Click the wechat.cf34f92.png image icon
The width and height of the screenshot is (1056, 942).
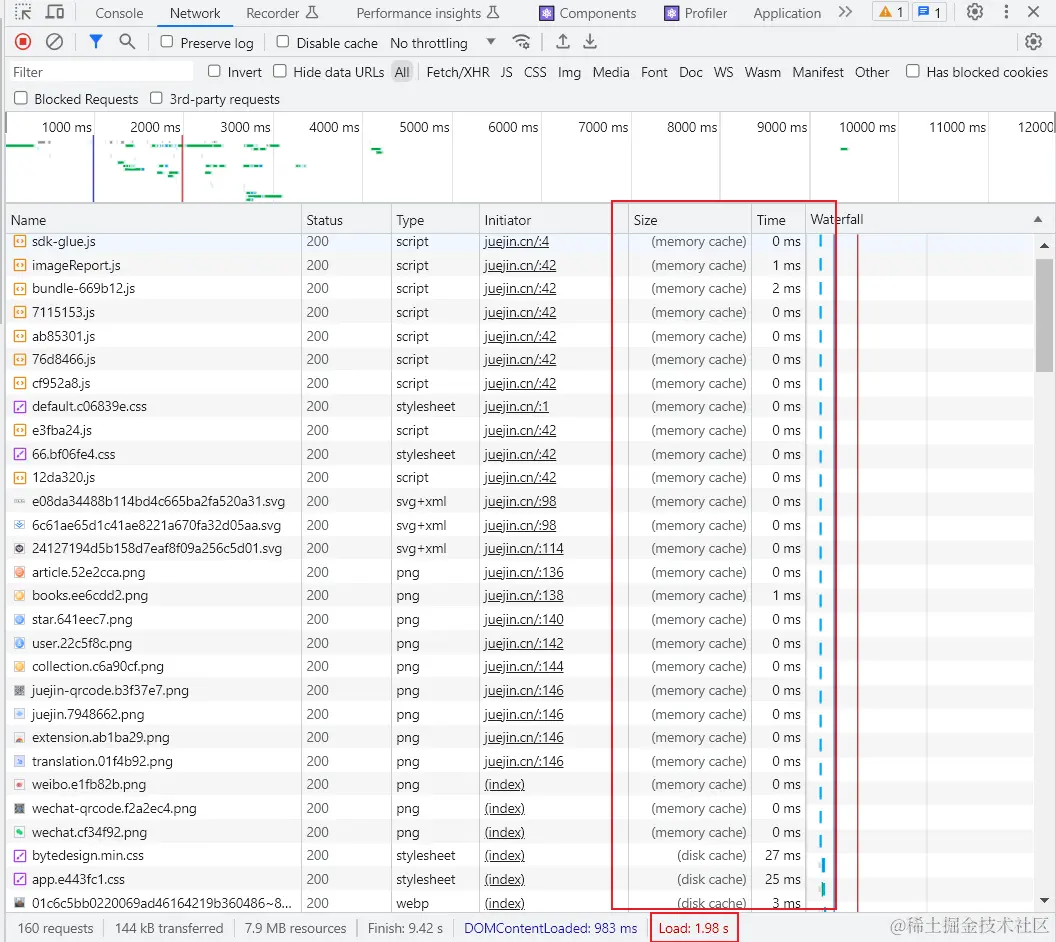(20, 832)
